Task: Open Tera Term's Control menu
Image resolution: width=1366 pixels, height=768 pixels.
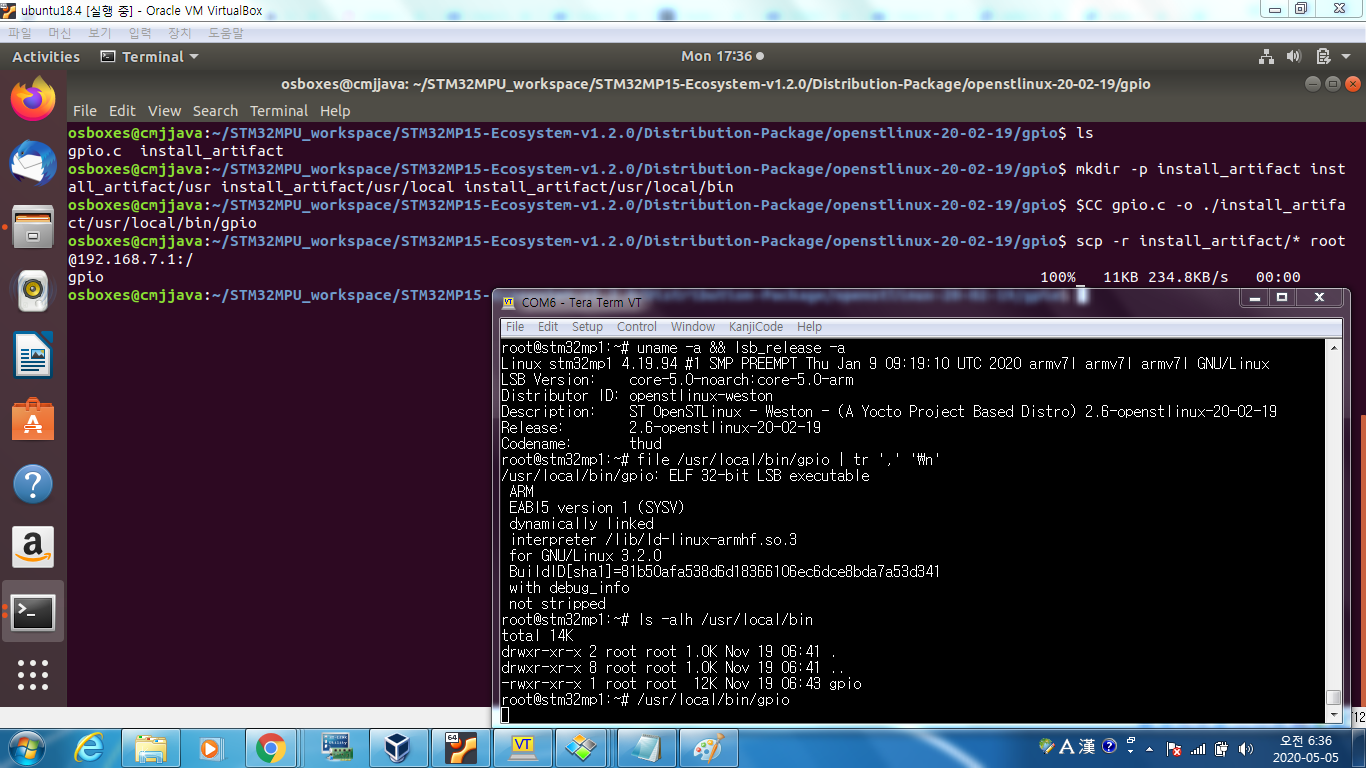Action: tap(637, 327)
